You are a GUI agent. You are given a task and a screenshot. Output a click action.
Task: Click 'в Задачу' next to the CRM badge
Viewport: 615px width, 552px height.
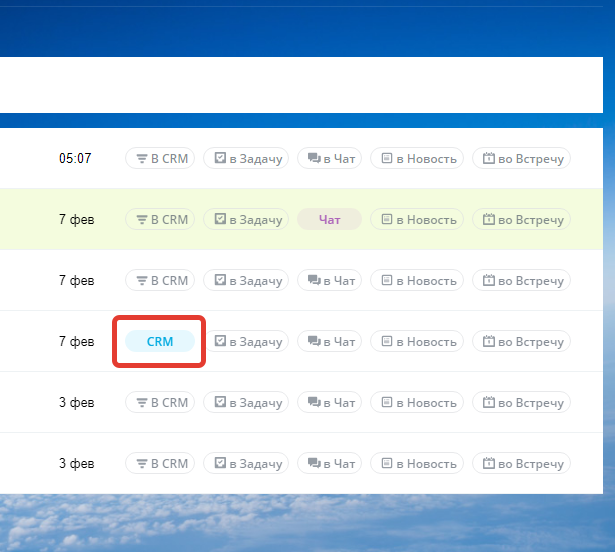click(x=247, y=341)
